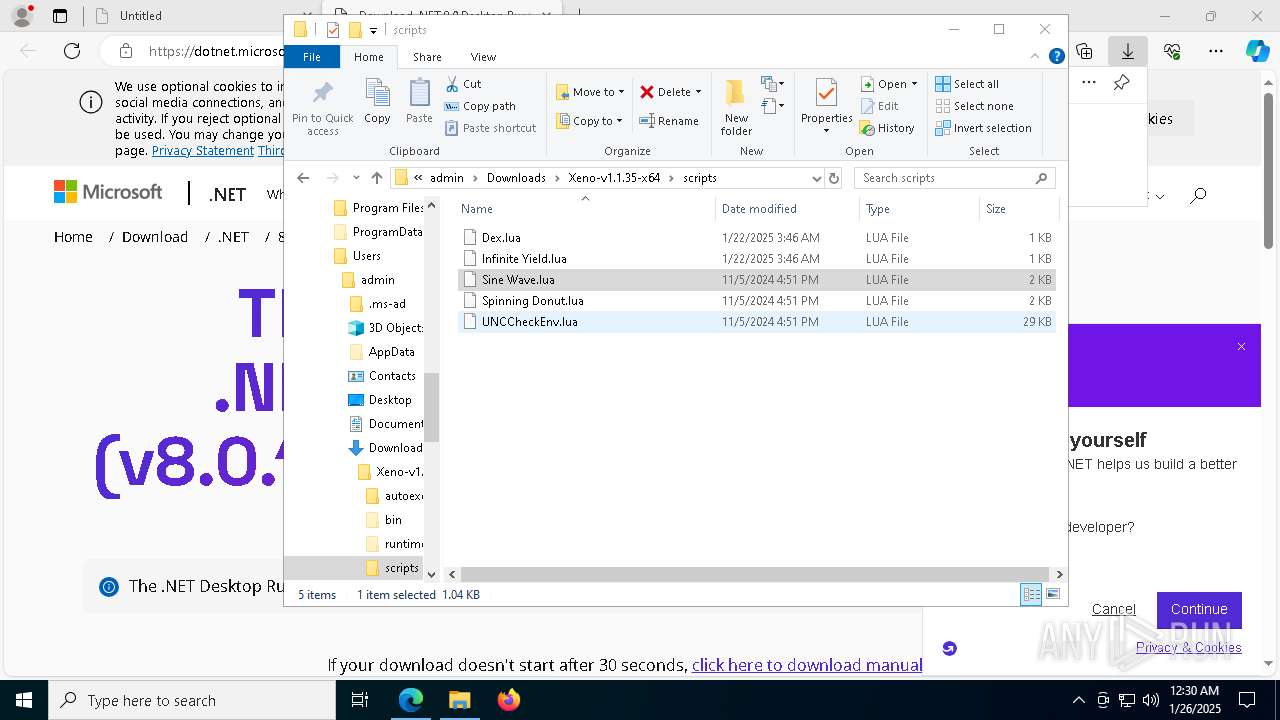Minimize the ribbon chevron
The height and width of the screenshot is (720, 1280).
1037,57
